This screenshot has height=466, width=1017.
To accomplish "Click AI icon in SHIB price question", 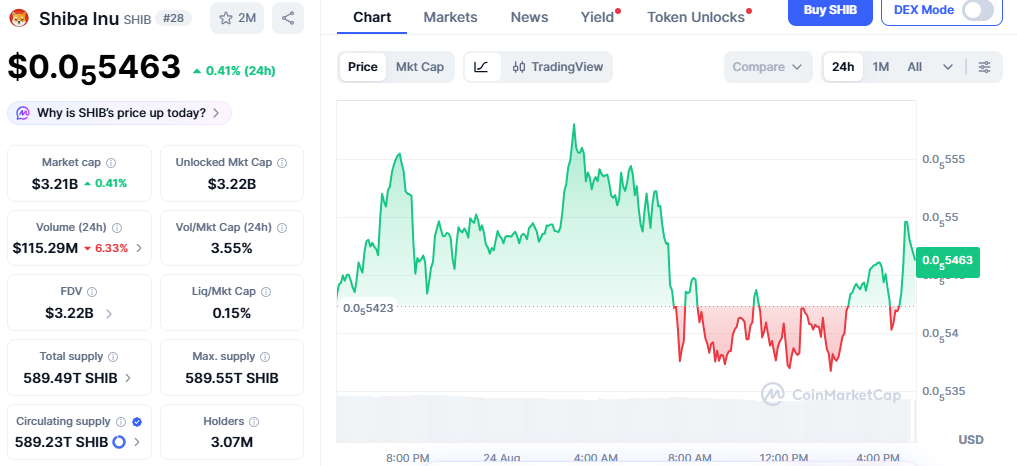I will click(22, 113).
